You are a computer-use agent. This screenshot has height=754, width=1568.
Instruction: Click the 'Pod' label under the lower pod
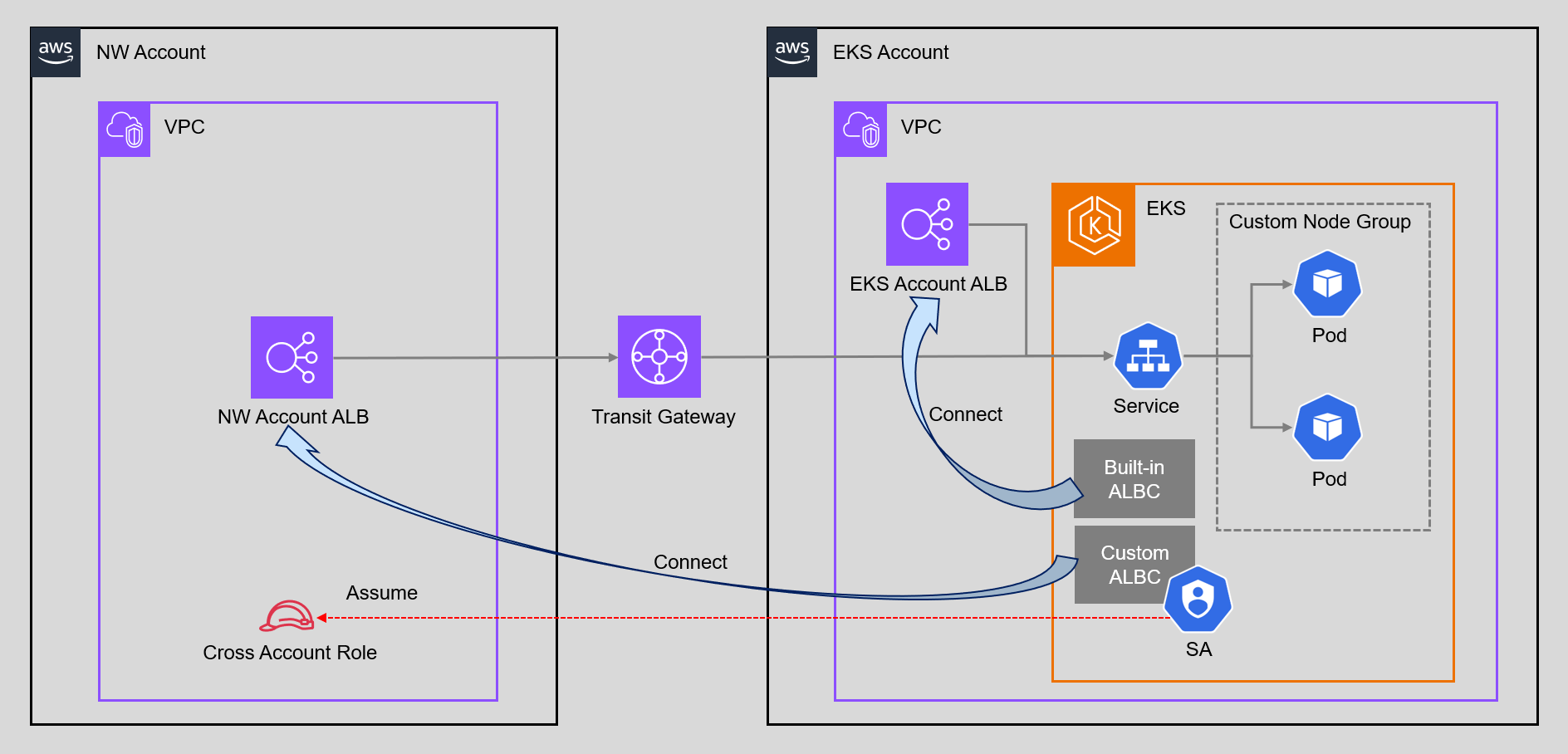[1329, 479]
